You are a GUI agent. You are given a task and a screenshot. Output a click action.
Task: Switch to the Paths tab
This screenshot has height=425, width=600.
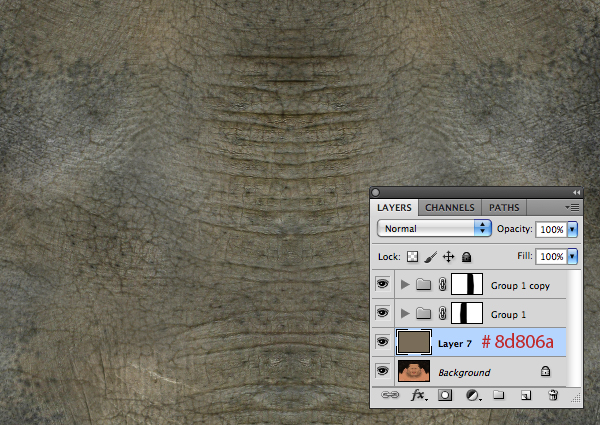[504, 207]
